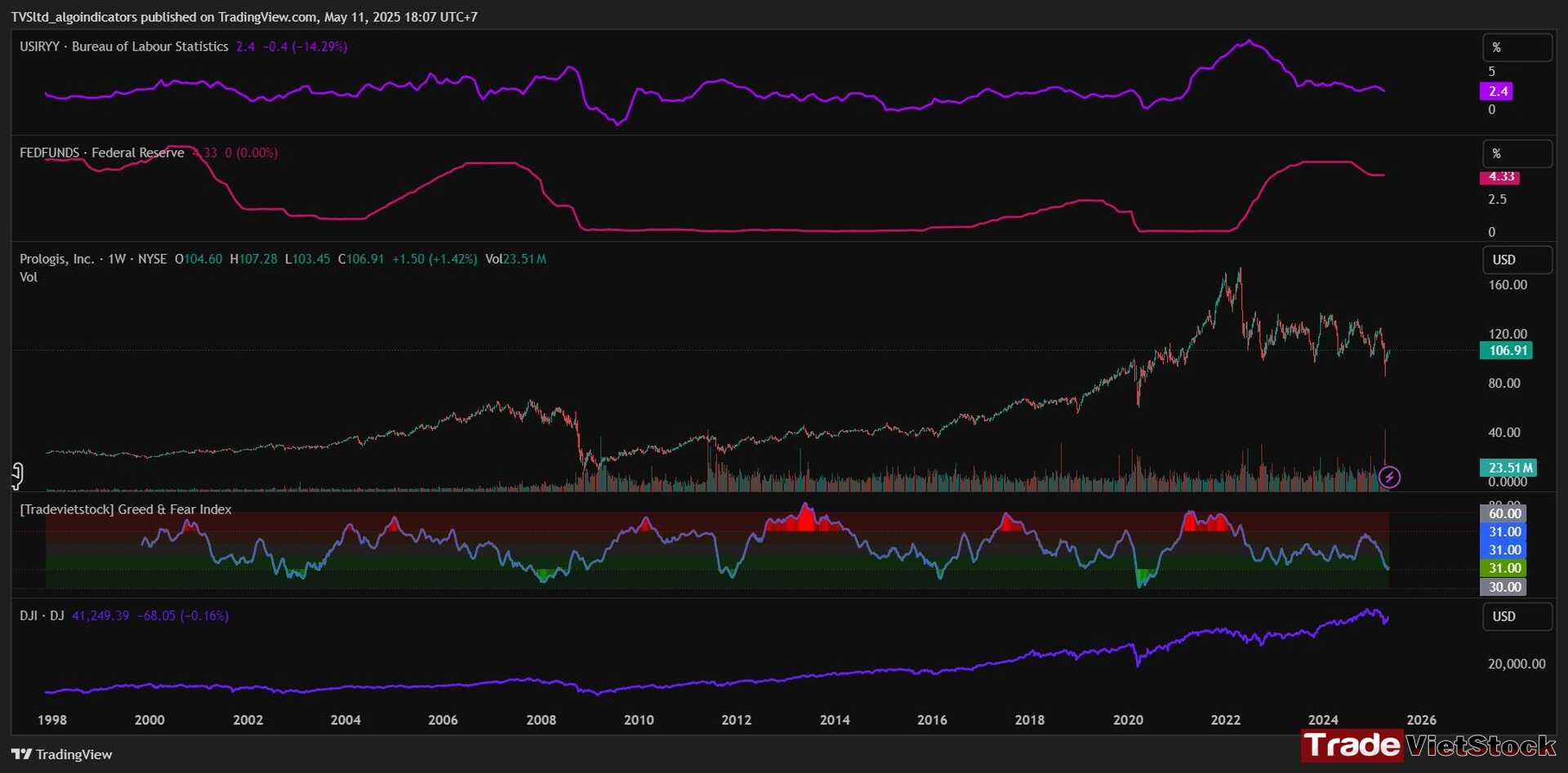1568x773 pixels.
Task: Click the 20,000.00 DJI axis value
Action: pyautogui.click(x=1517, y=664)
